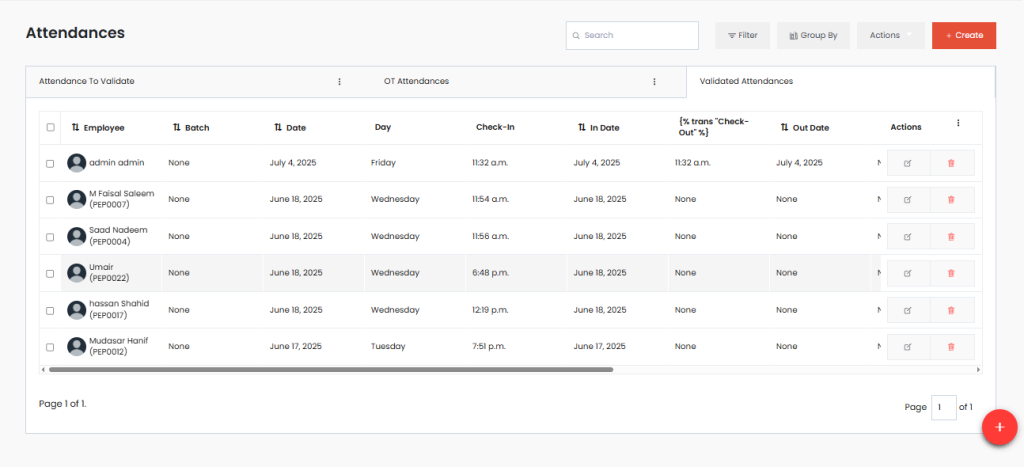Open Attendance To Validate options menu

coord(339,82)
